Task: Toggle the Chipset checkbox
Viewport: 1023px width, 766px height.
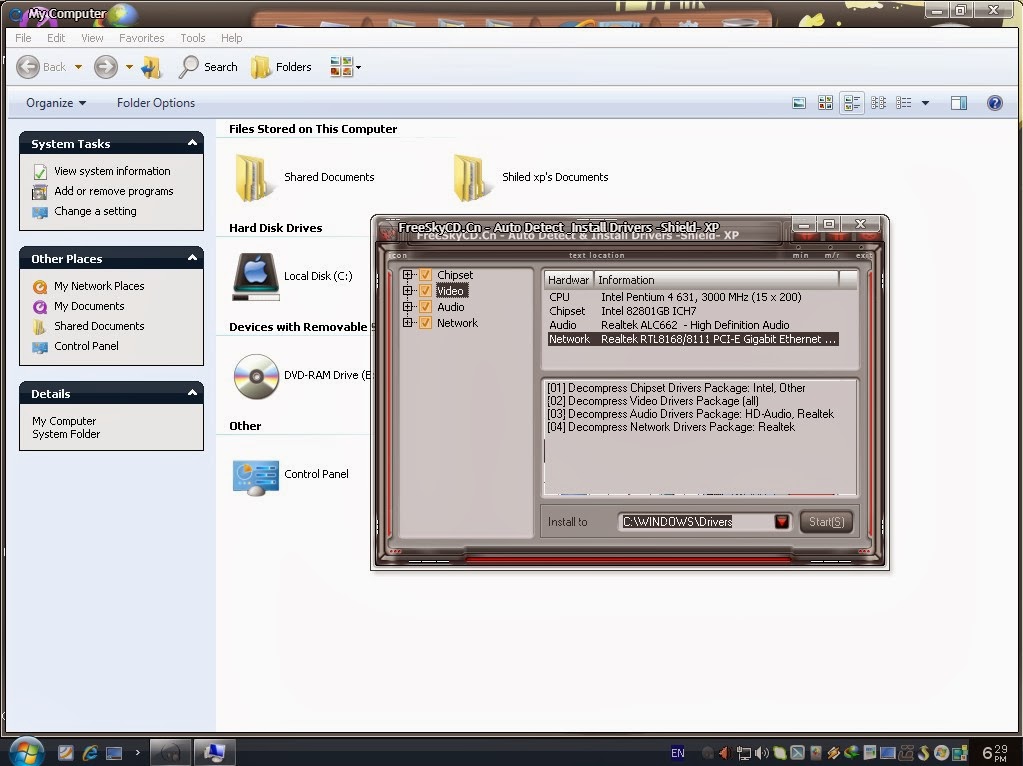Action: click(425, 275)
